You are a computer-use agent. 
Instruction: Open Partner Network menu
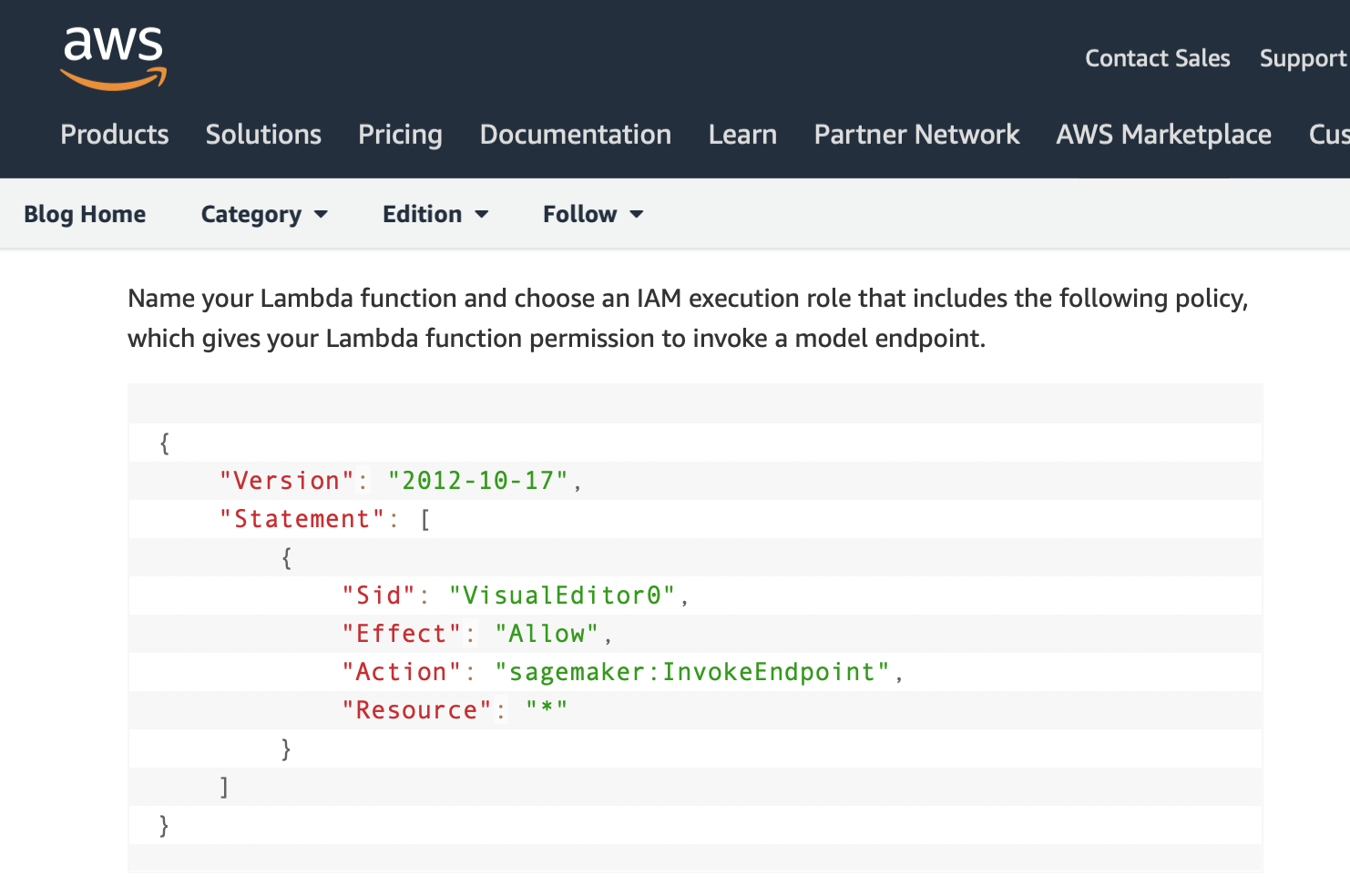916,135
